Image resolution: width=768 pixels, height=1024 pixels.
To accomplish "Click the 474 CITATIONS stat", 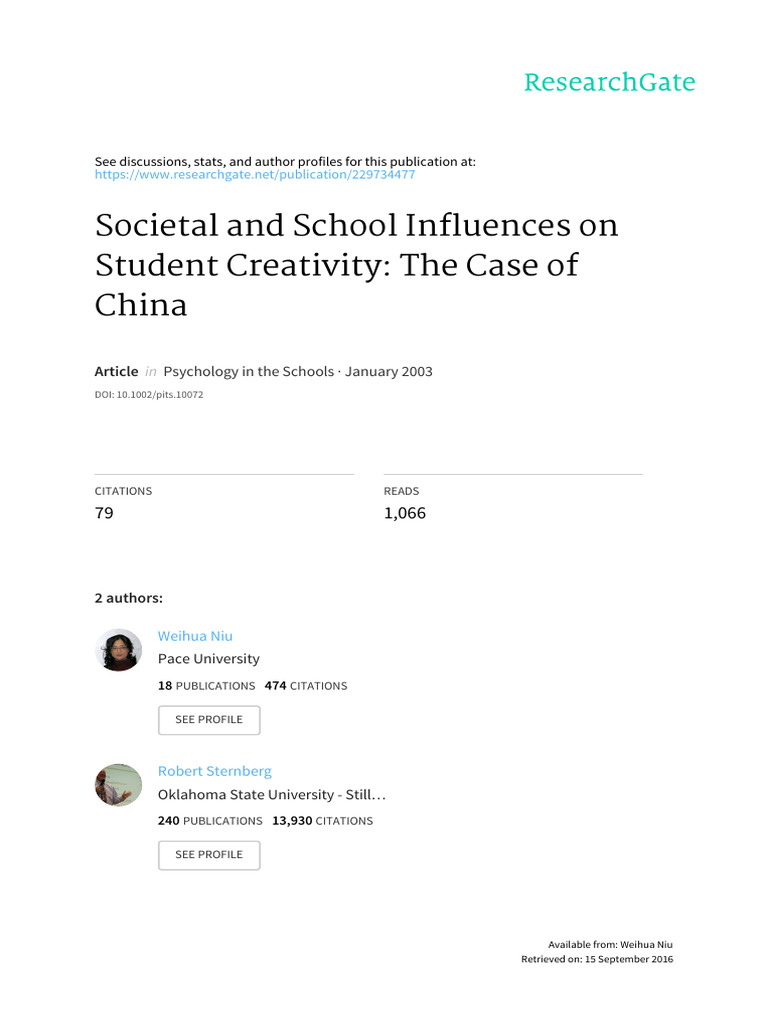I will [x=306, y=686].
